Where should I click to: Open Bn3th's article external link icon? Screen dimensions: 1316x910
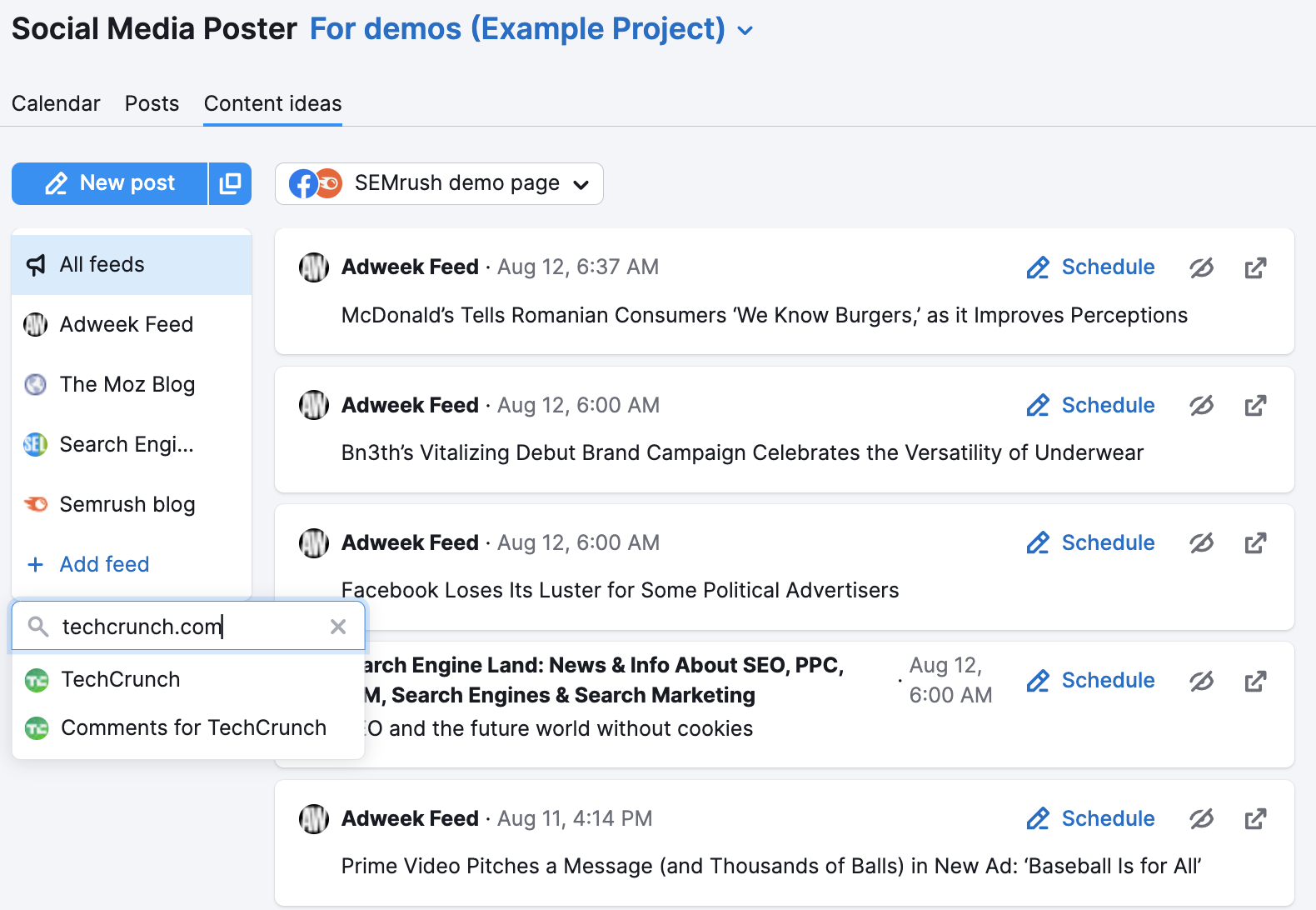coord(1255,406)
